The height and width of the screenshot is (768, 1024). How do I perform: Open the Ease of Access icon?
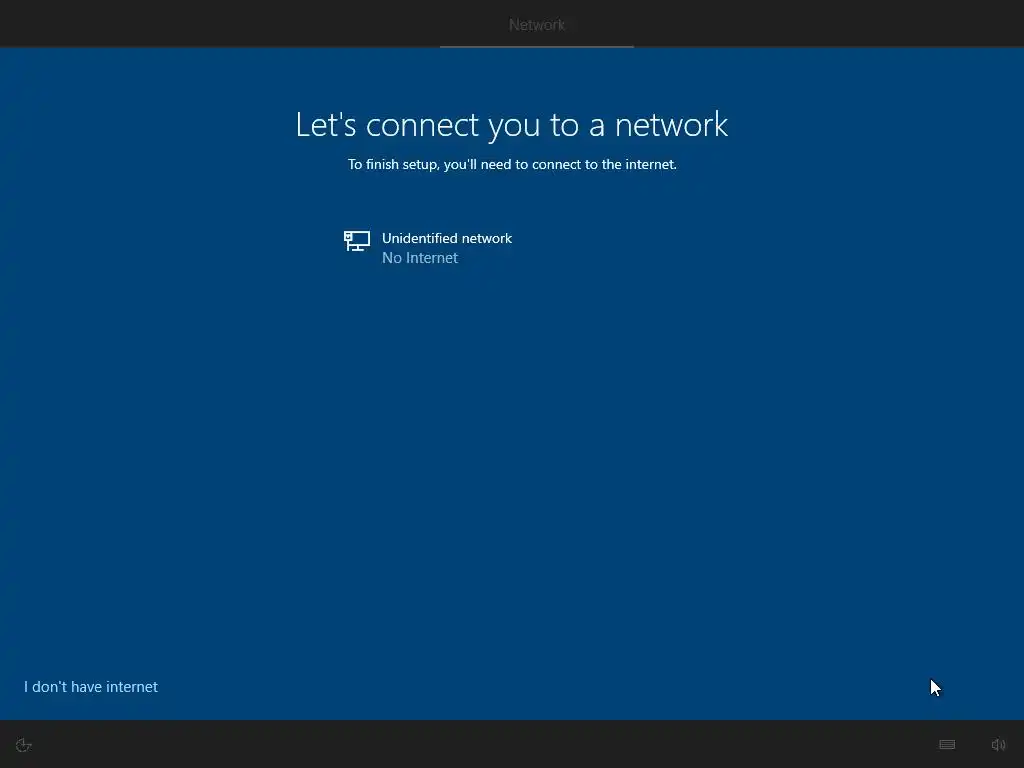click(x=24, y=745)
